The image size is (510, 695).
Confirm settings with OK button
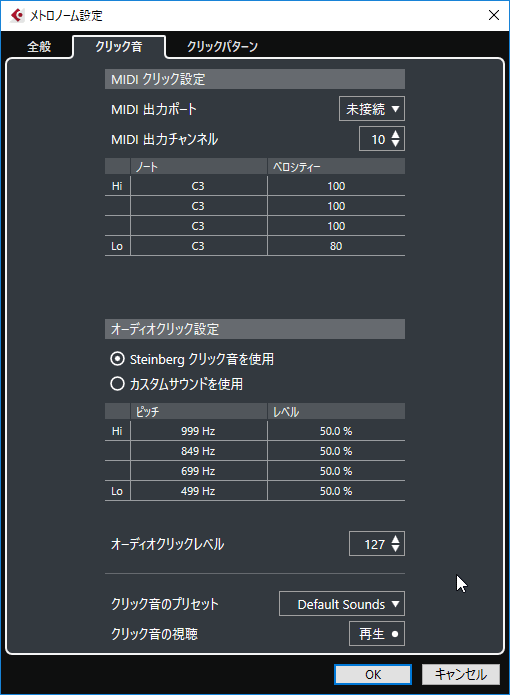coord(373,674)
